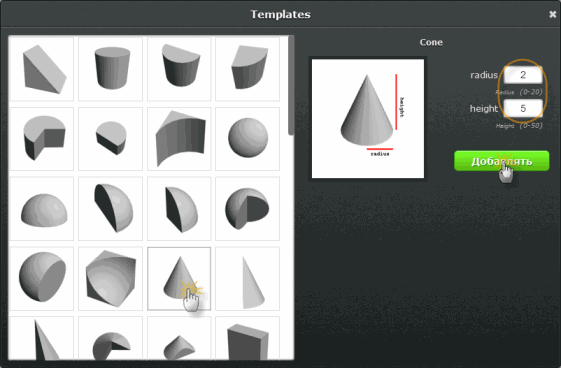Click the green Добавлять button
Screen dimensions: 561x368
coord(502,161)
